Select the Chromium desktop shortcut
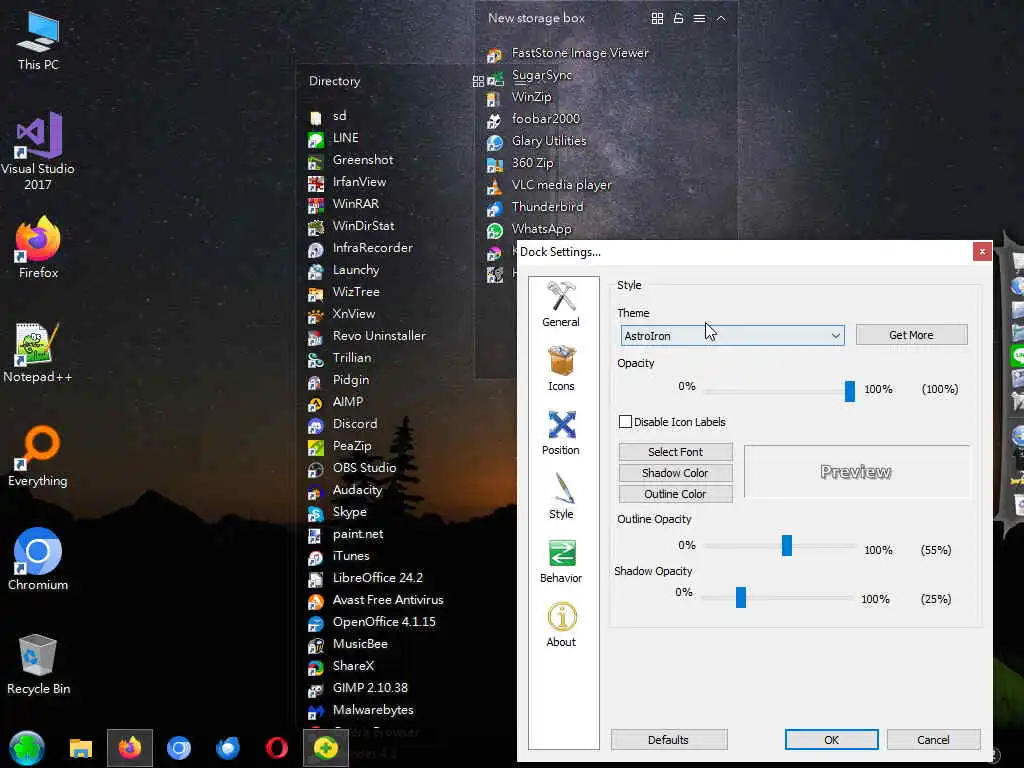This screenshot has width=1024, height=768. pyautogui.click(x=38, y=560)
